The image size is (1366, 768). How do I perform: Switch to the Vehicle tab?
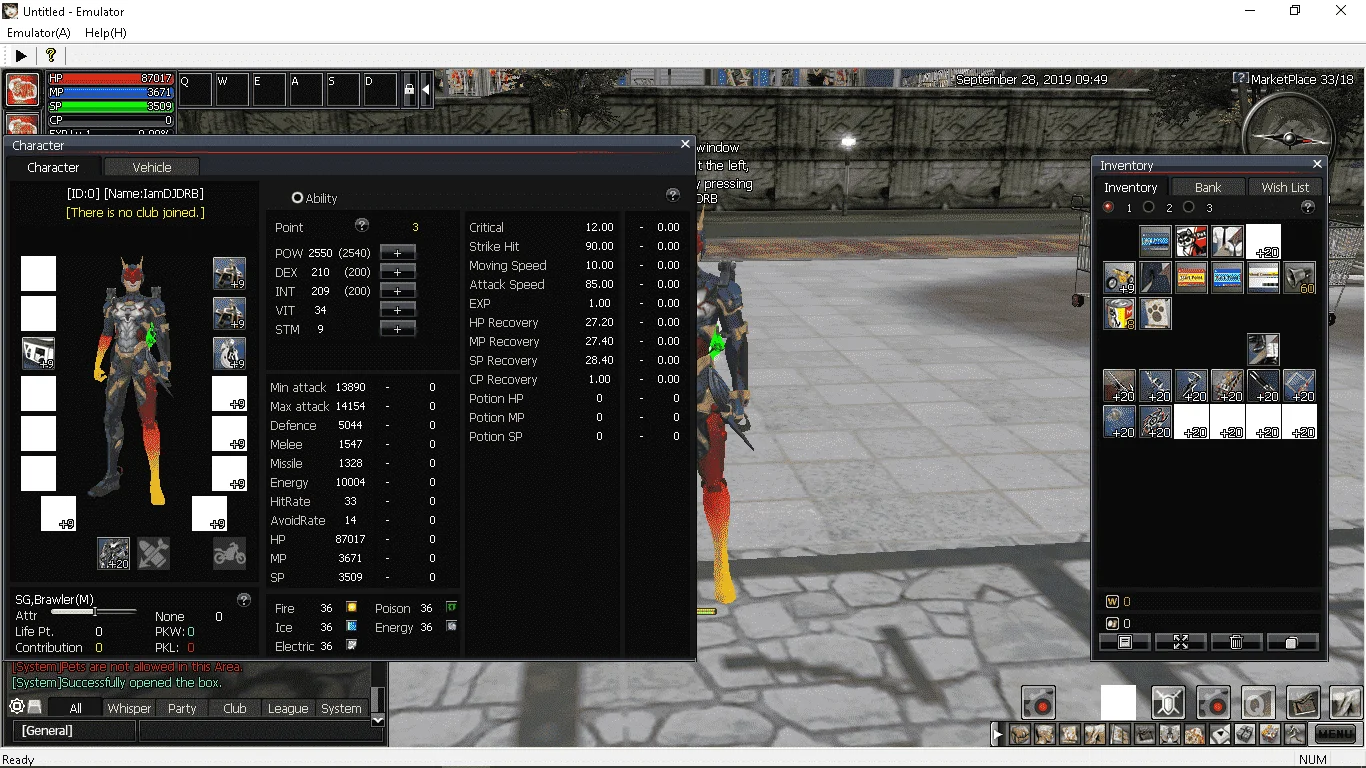point(152,167)
